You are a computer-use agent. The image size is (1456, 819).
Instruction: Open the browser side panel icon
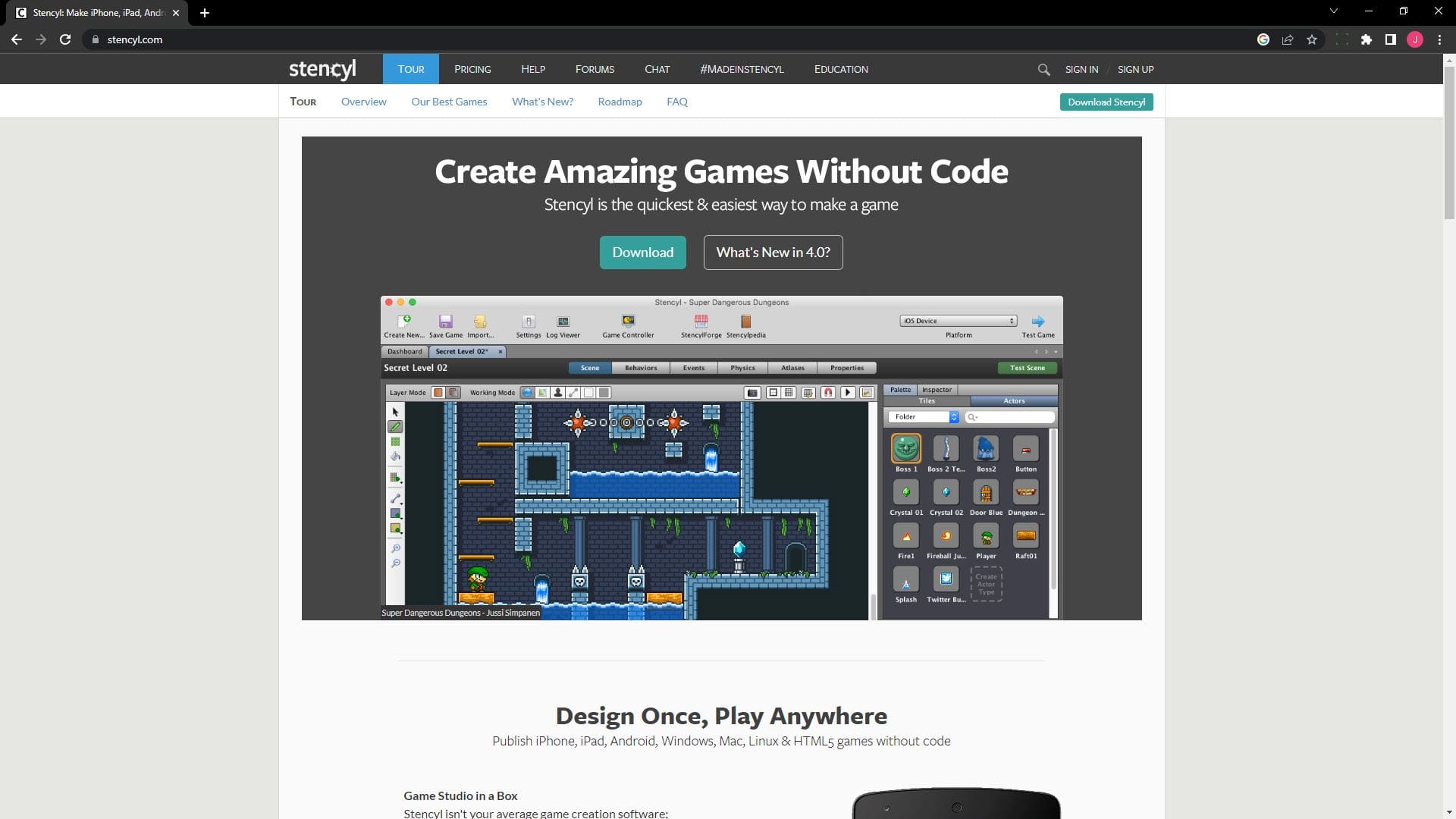(1391, 39)
